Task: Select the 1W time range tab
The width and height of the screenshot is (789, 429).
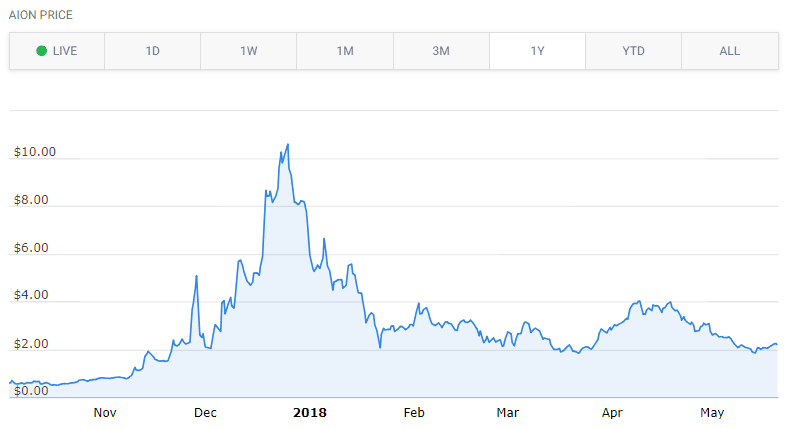Action: pyautogui.click(x=249, y=51)
